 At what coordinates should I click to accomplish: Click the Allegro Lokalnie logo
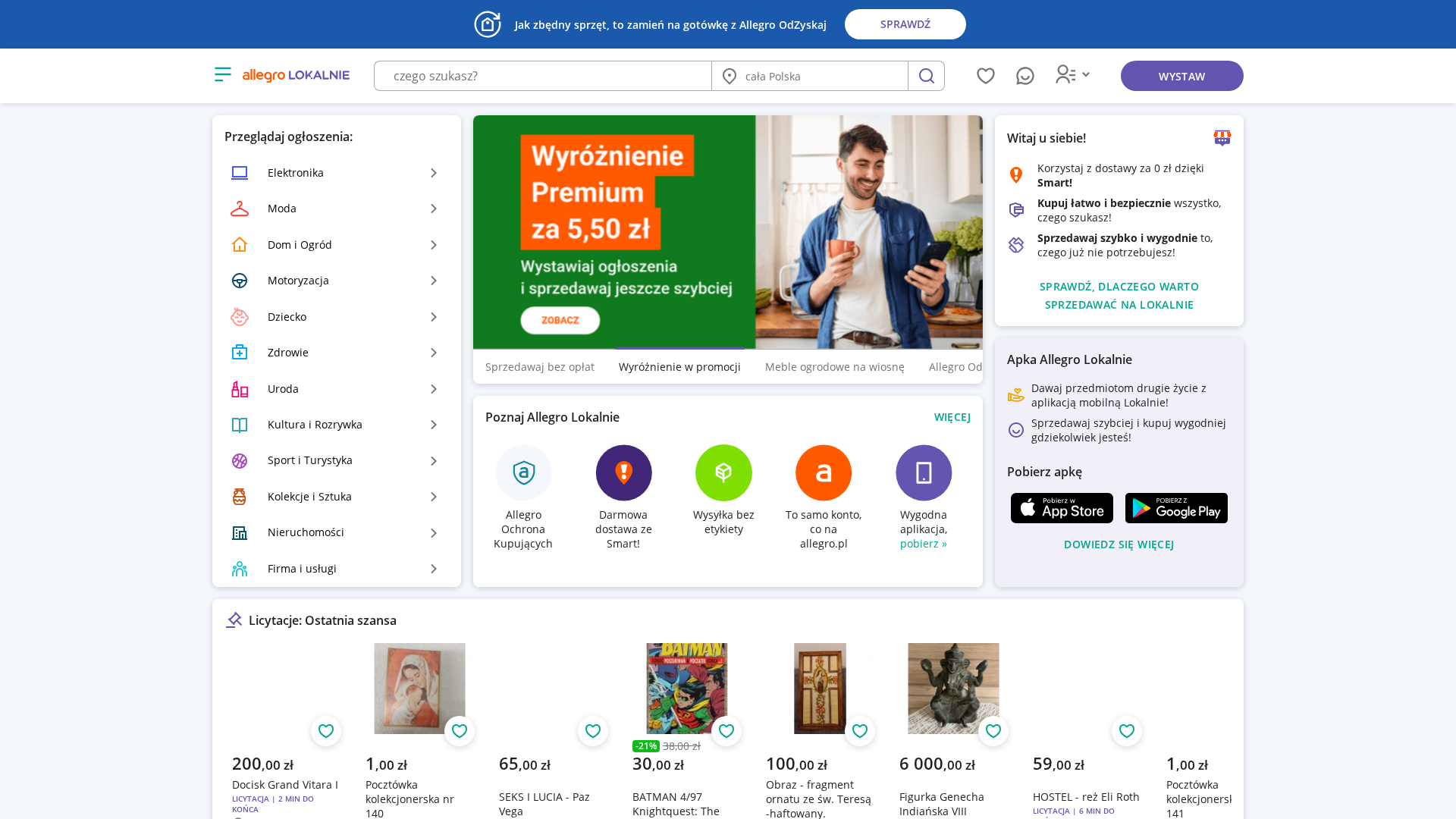296,75
